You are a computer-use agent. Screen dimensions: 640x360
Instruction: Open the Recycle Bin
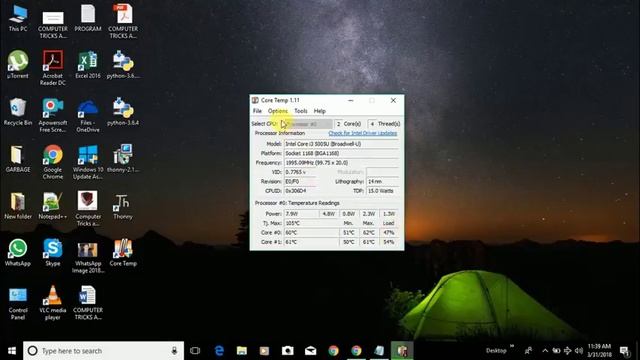click(x=18, y=111)
